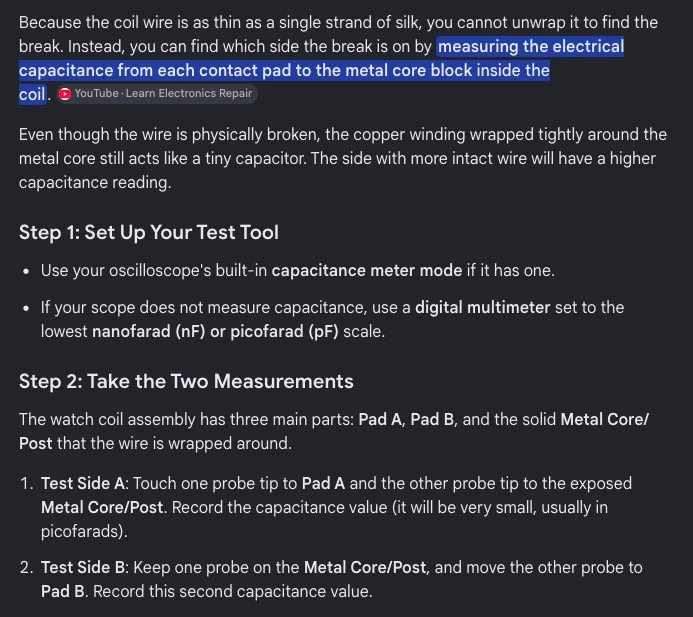Click the bold 'Pad A' in list item one

323,483
